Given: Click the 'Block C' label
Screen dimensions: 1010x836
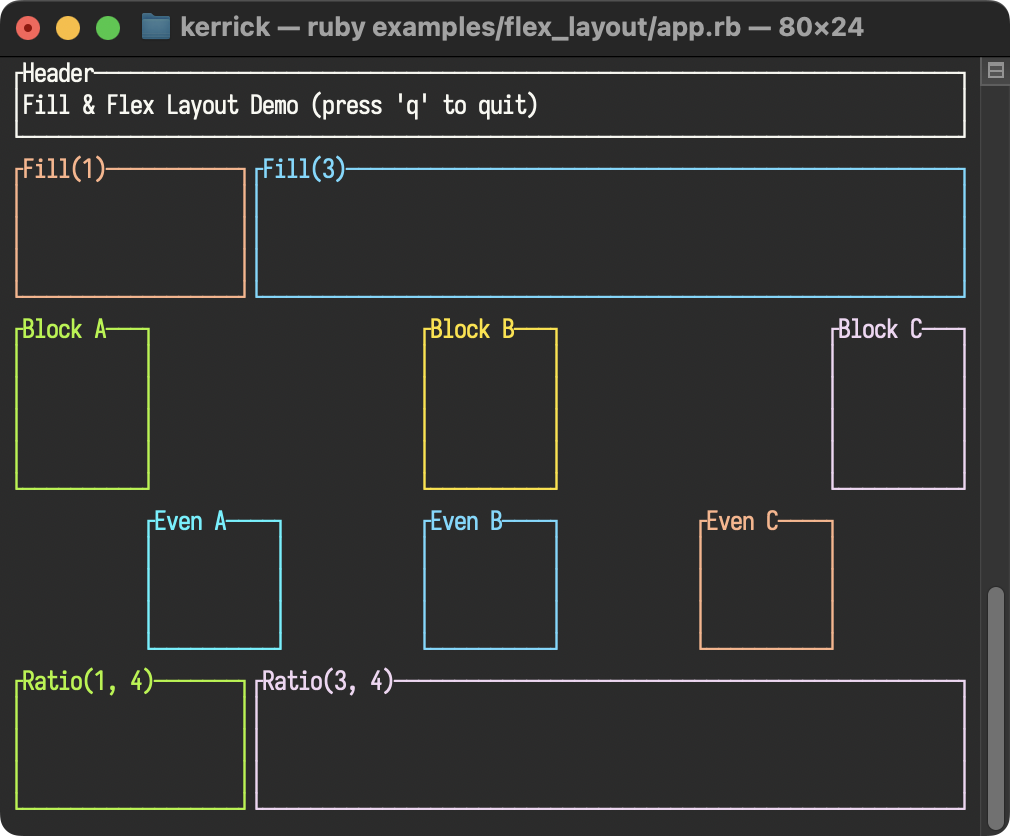Looking at the screenshot, I should point(880,329).
